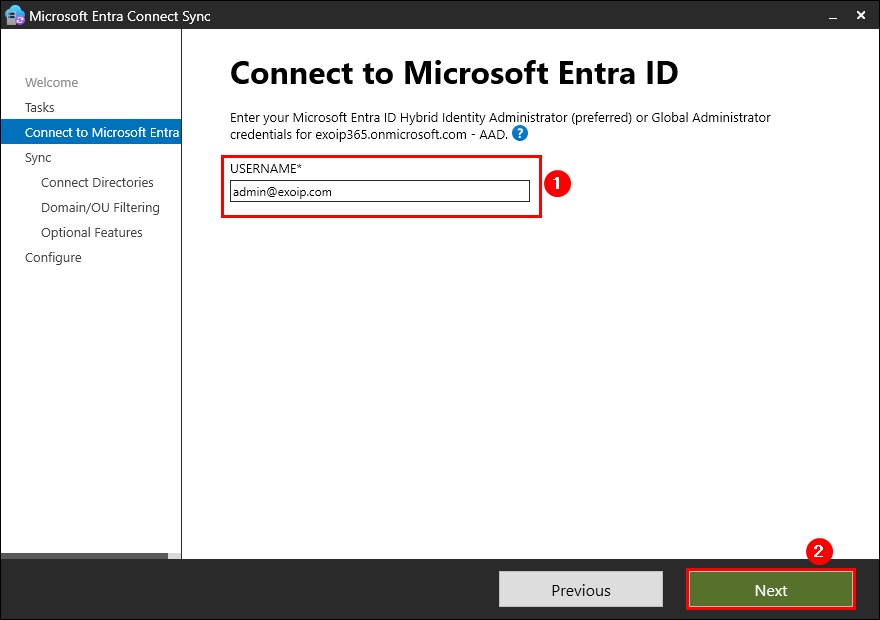Screen dimensions: 880x620
Task: Click the USERNAME field label
Action: tap(265, 168)
